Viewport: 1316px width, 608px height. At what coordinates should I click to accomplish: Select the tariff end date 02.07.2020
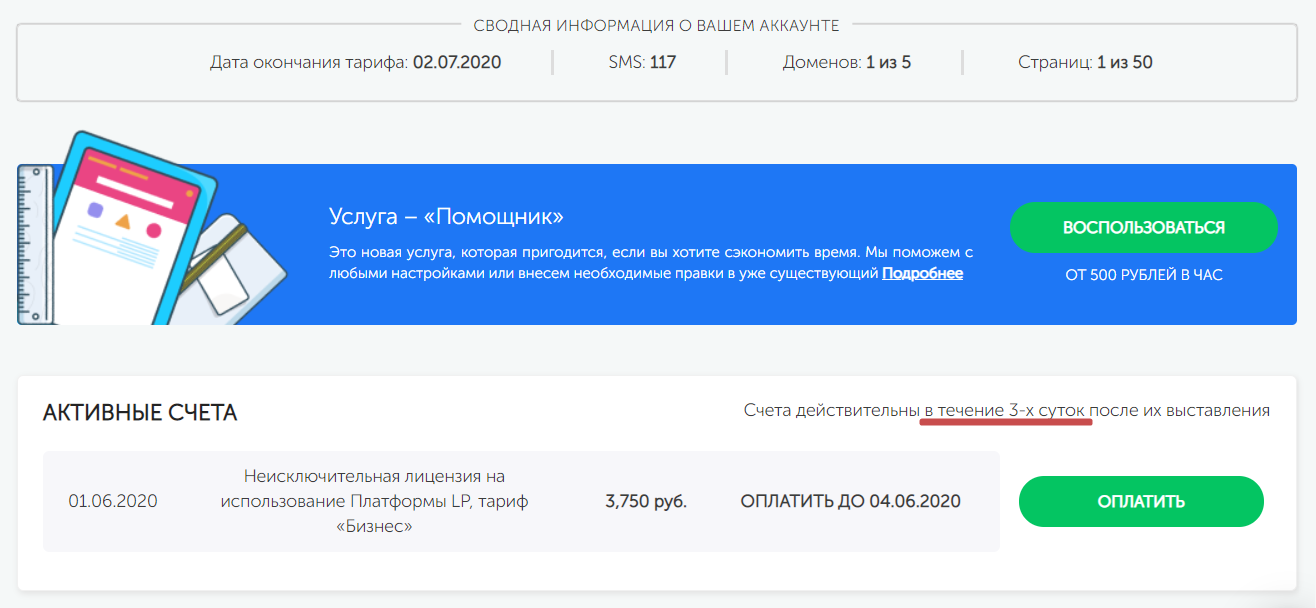tap(457, 62)
